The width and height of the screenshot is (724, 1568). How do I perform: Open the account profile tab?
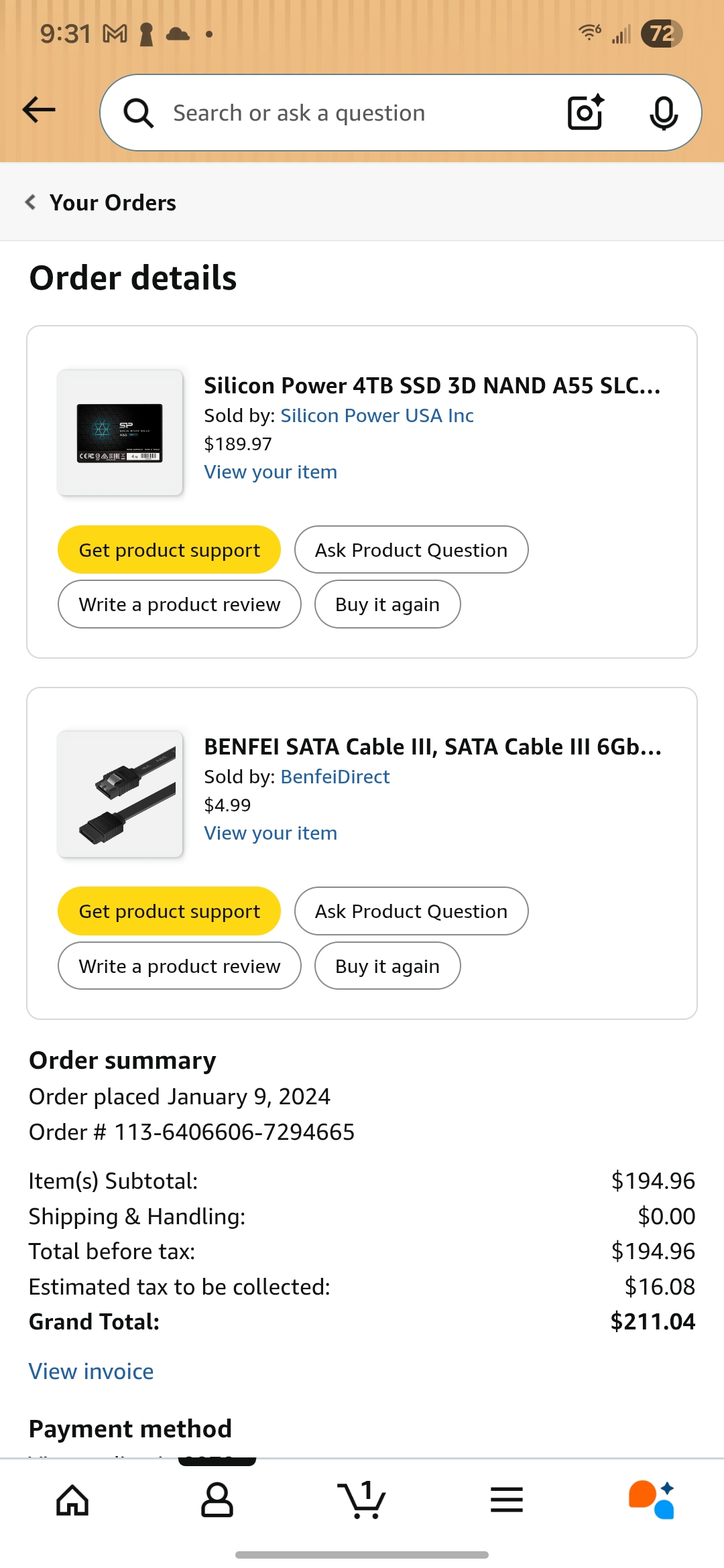tap(217, 1500)
